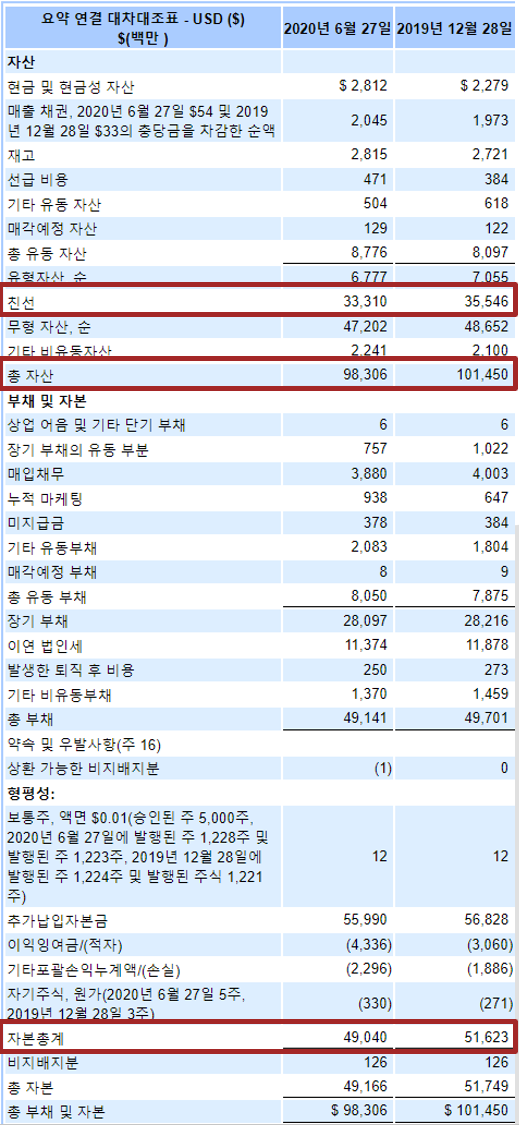Click the 기타포괄손익누계액/(손실) row label
The width and height of the screenshot is (519, 1125).
[93, 971]
